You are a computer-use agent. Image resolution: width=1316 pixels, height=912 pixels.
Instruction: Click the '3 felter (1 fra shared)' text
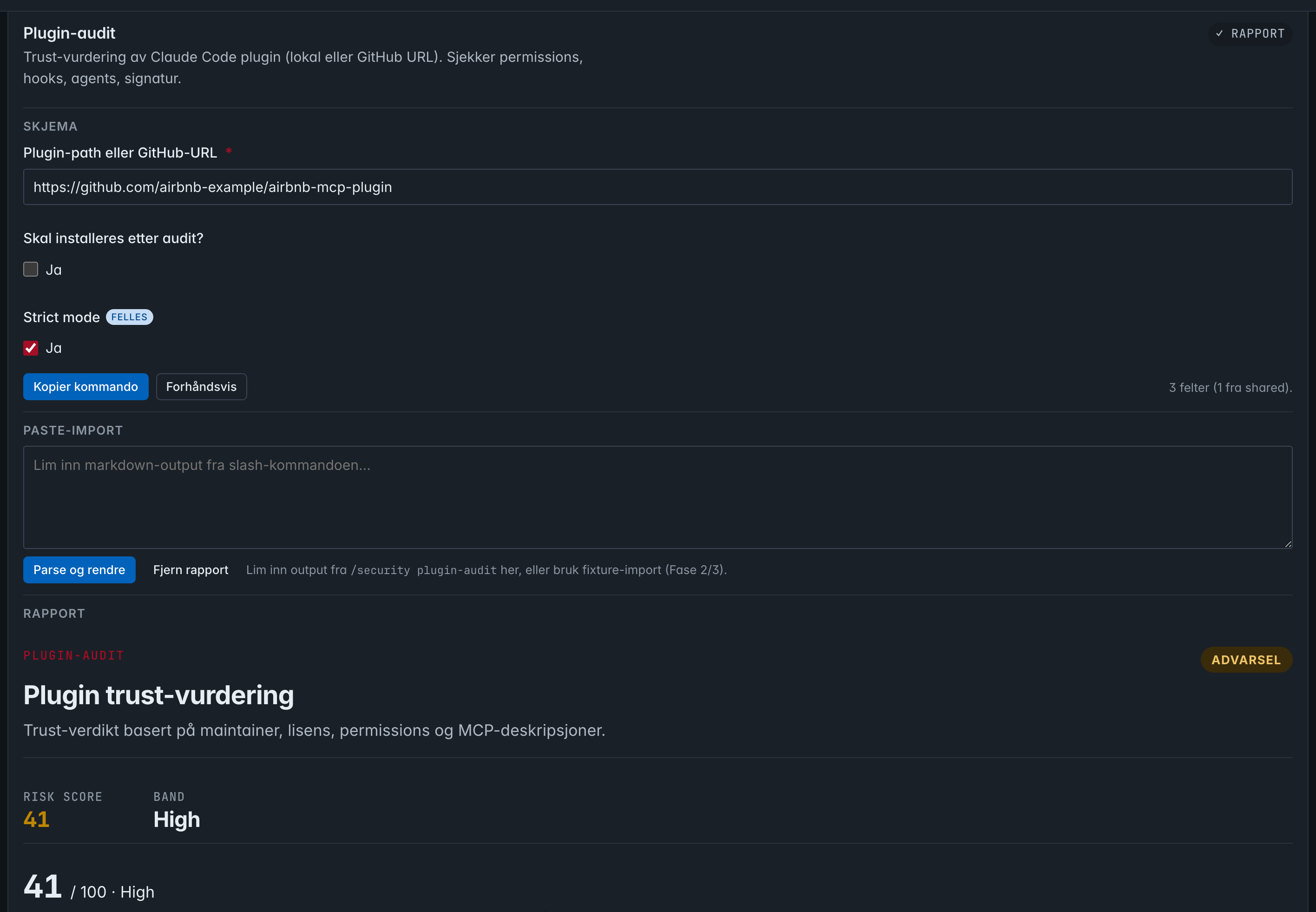1230,387
